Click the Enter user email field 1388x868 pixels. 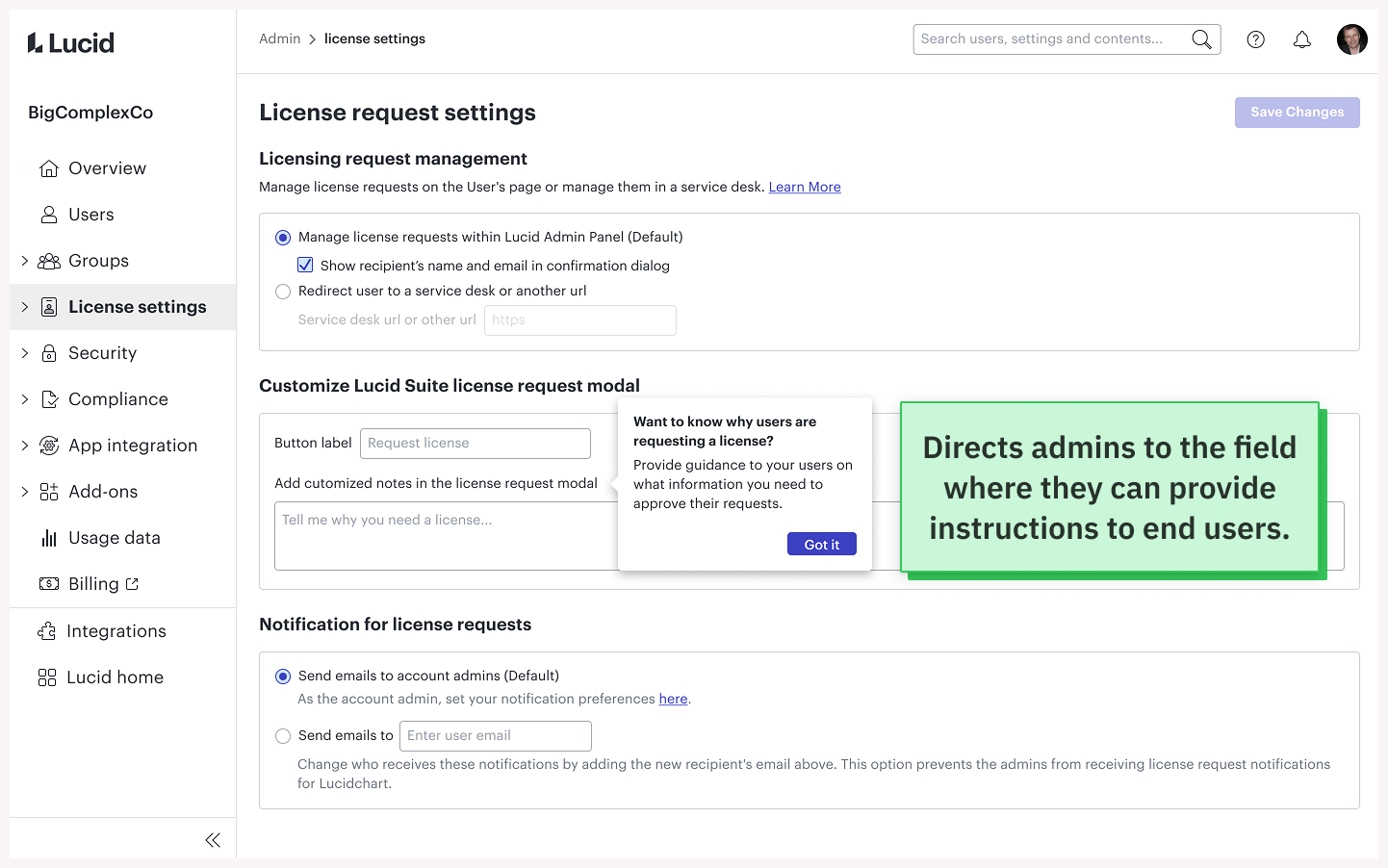point(496,736)
